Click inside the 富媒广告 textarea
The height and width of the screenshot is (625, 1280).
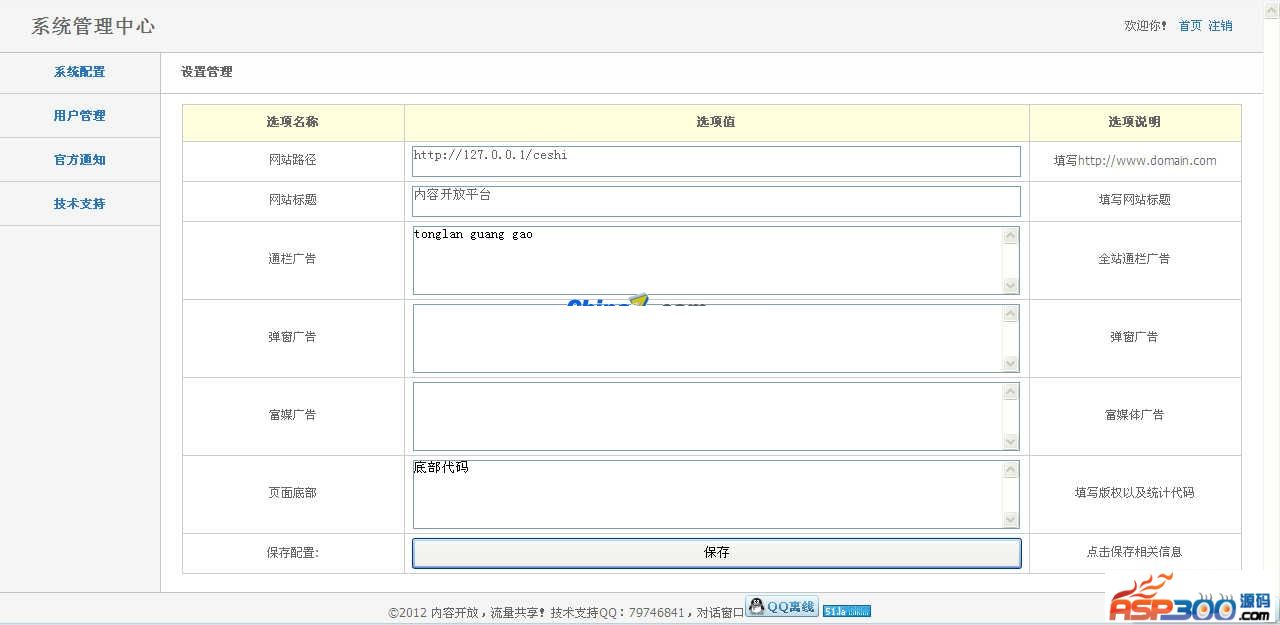[x=707, y=416]
